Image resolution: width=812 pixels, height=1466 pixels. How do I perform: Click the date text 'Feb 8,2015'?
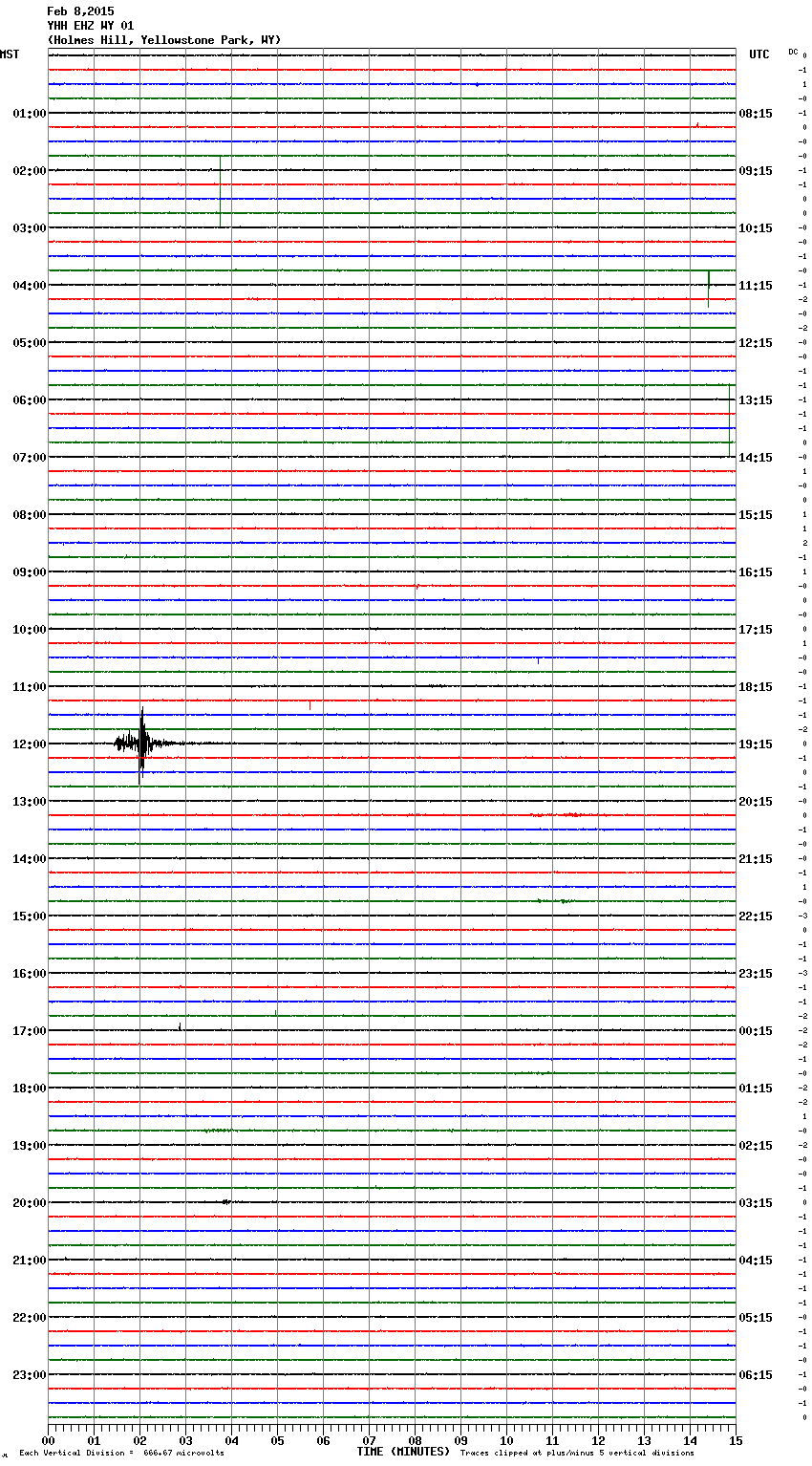click(80, 11)
